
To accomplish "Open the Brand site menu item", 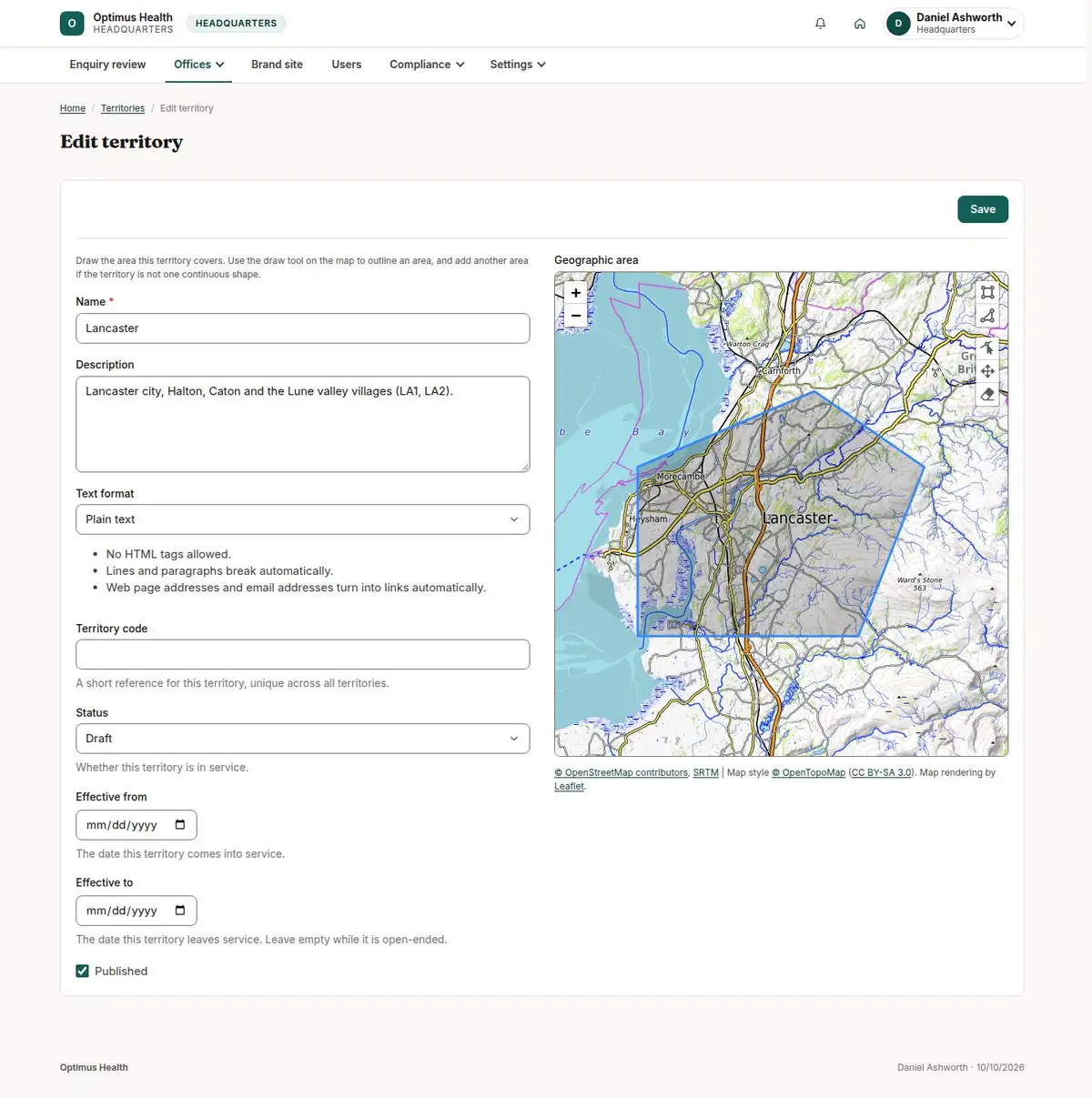I will [278, 65].
